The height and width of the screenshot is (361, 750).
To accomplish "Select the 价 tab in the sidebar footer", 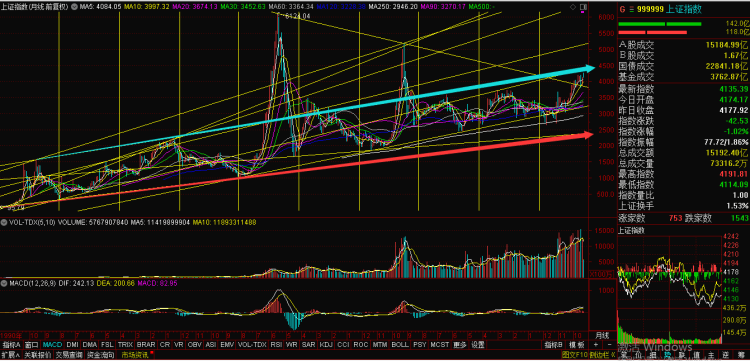I will [638, 355].
